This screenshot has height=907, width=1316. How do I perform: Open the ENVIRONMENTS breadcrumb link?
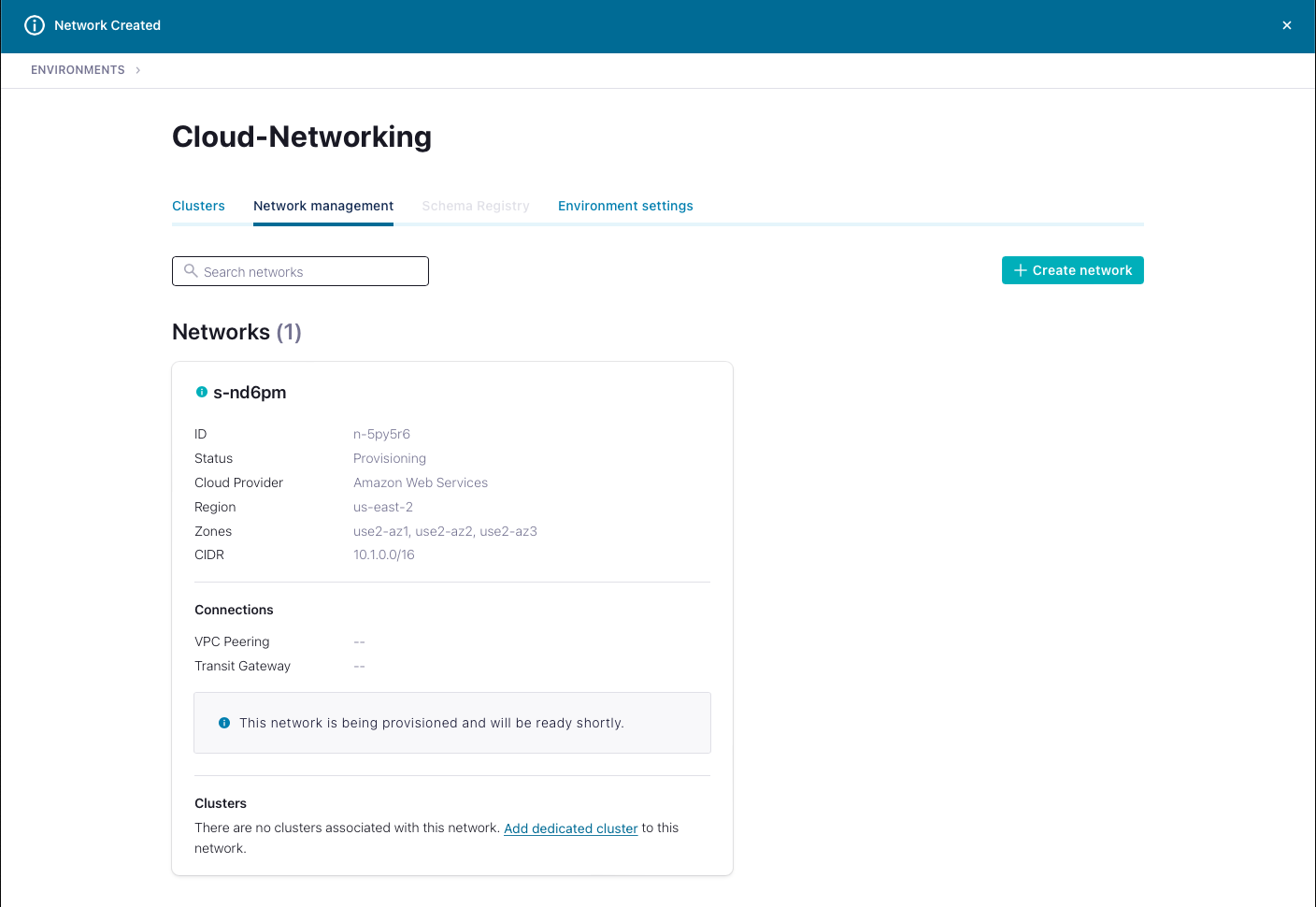click(78, 70)
